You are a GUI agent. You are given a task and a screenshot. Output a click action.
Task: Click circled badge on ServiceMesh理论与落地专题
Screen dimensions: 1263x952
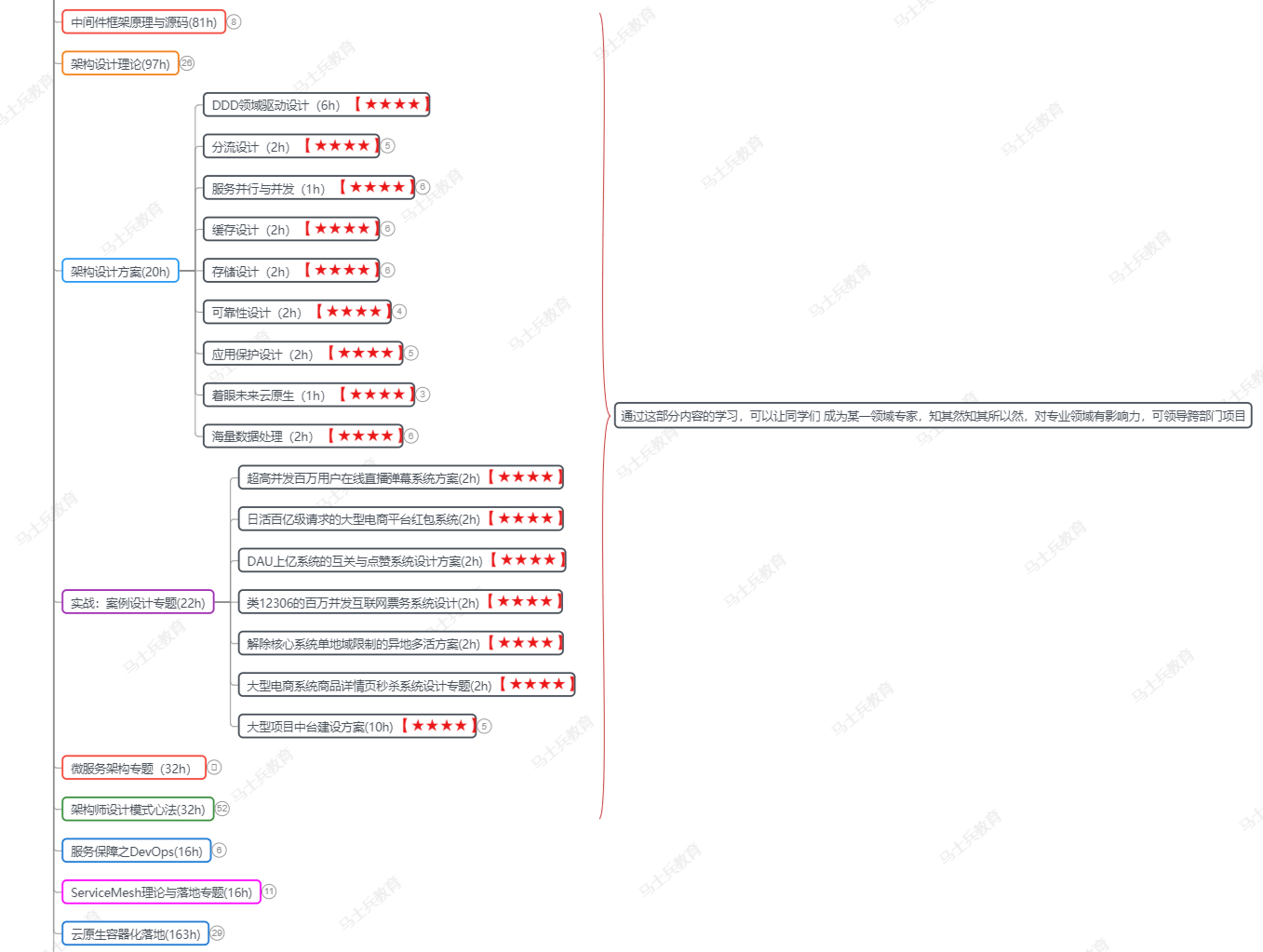[x=269, y=891]
